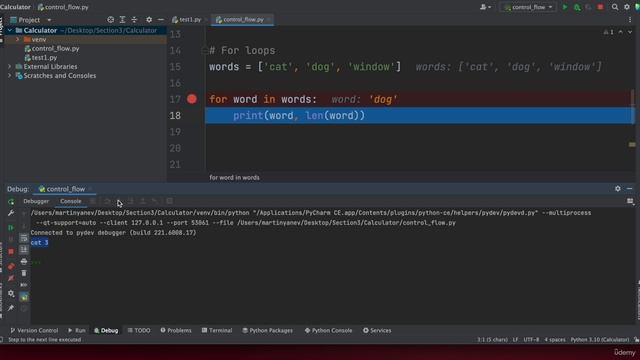Click pin tab icon in Debug sidebar
The image size is (640, 360).
[11, 308]
